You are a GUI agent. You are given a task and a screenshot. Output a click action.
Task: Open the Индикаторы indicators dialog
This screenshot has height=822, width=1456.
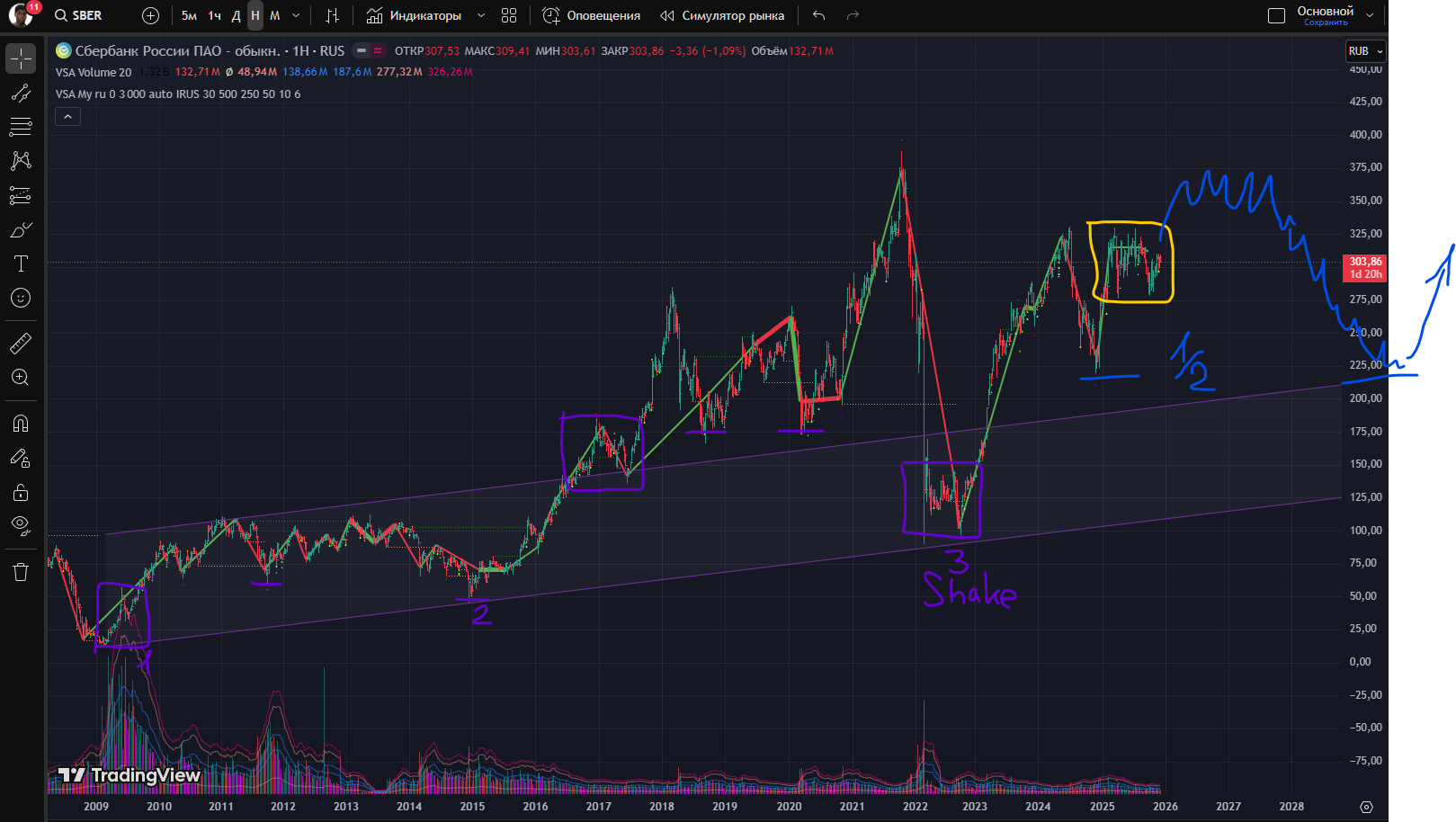tap(414, 15)
